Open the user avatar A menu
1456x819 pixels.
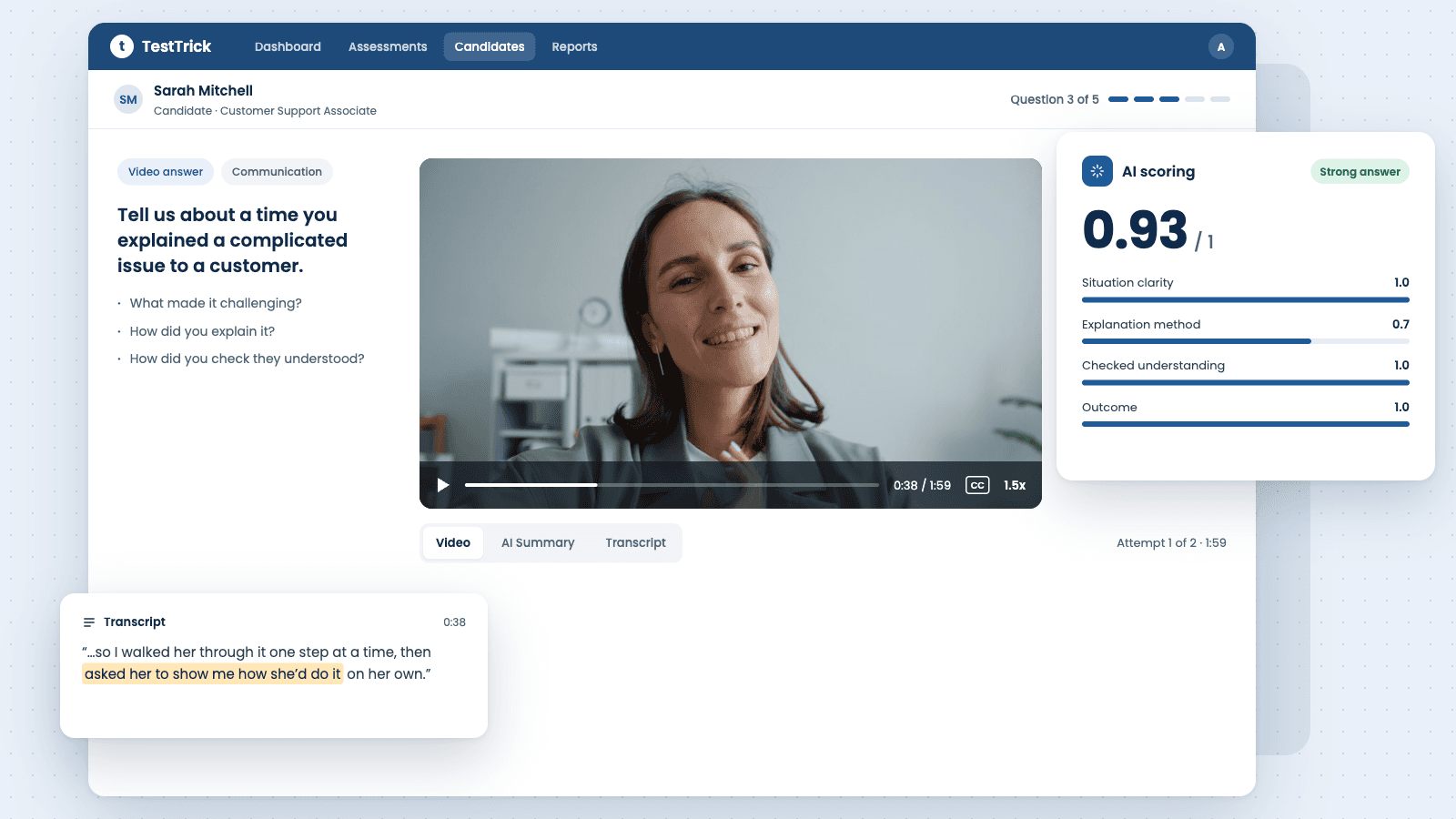point(1221,46)
